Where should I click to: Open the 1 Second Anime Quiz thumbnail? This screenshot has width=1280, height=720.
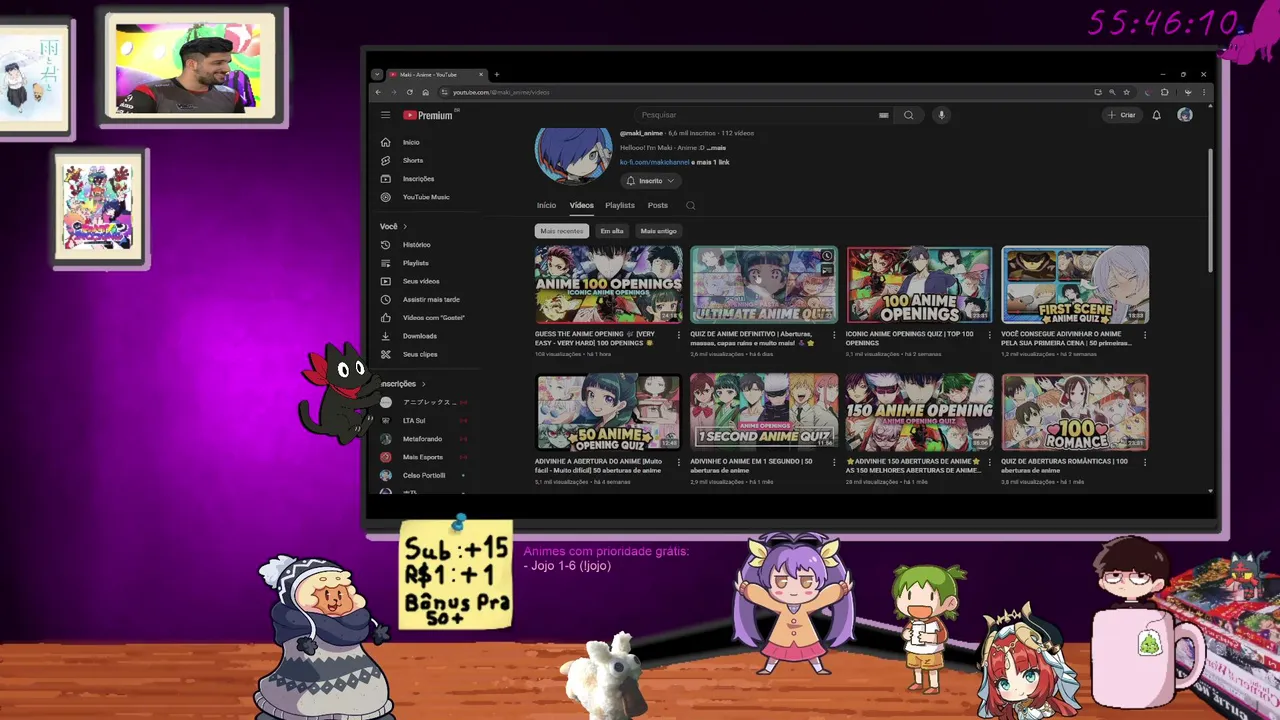tap(764, 412)
